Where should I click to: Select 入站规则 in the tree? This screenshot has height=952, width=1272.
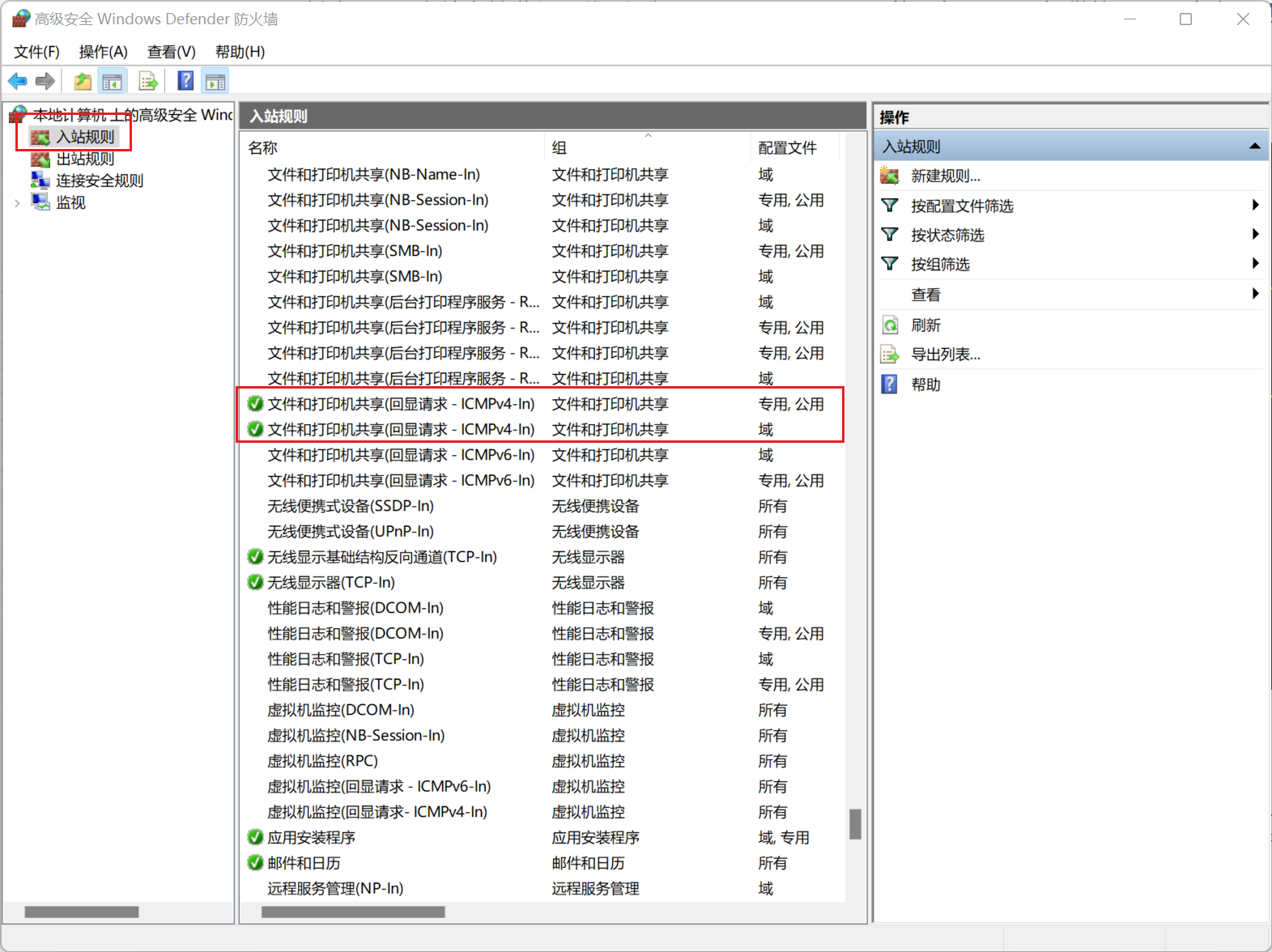pos(85,137)
